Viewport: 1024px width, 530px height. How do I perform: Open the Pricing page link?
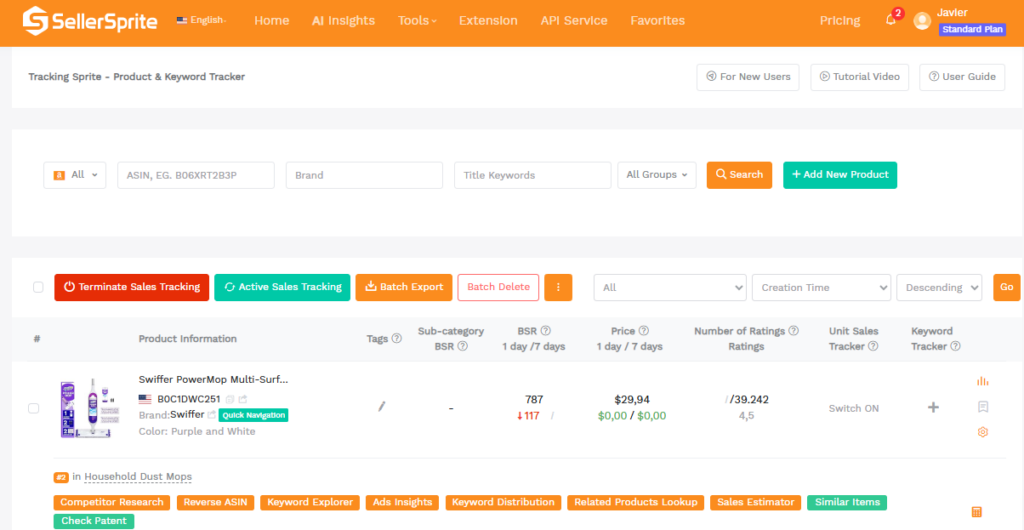tap(840, 21)
